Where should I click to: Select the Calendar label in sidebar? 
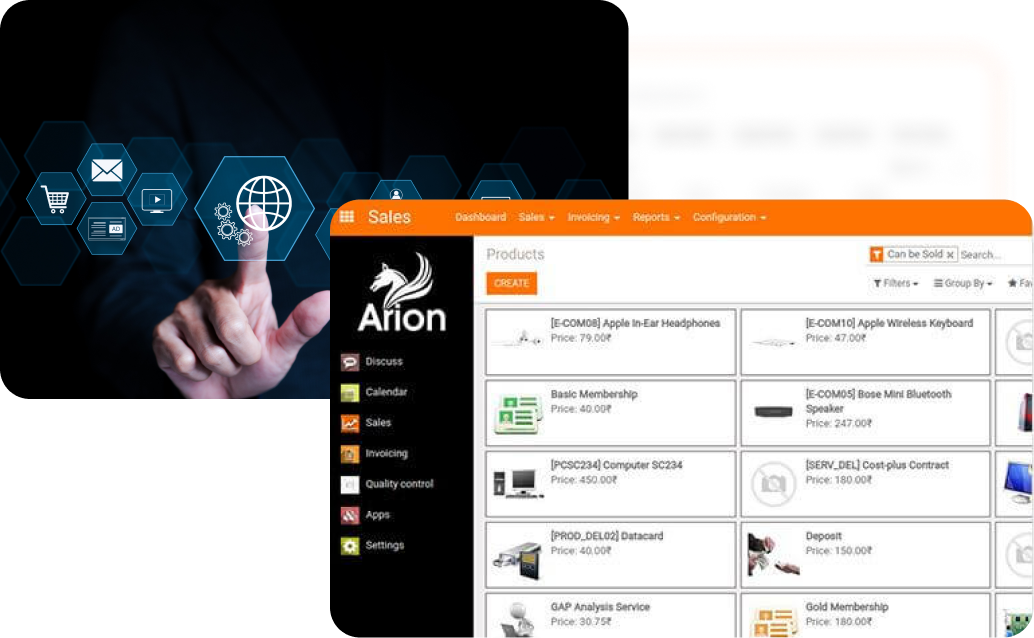pyautogui.click(x=386, y=392)
